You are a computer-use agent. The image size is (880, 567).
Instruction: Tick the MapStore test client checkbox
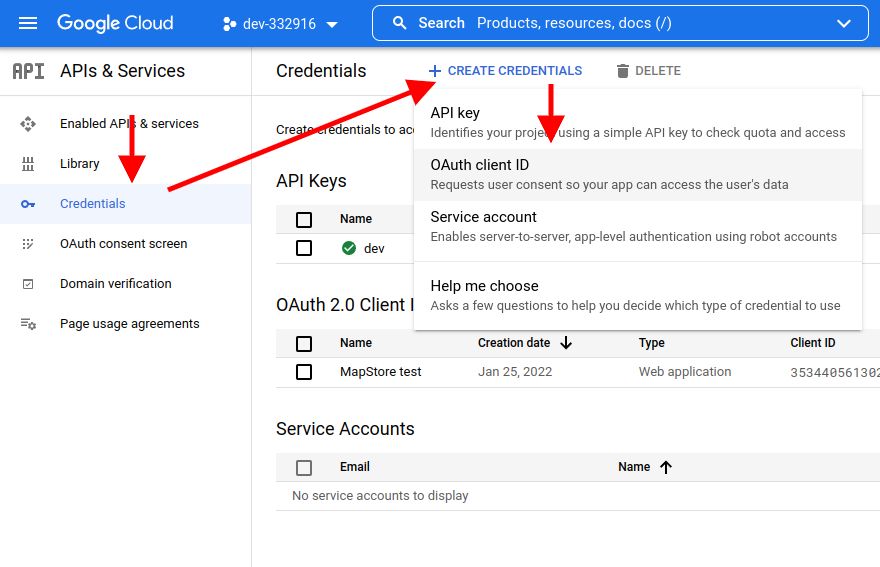point(304,372)
